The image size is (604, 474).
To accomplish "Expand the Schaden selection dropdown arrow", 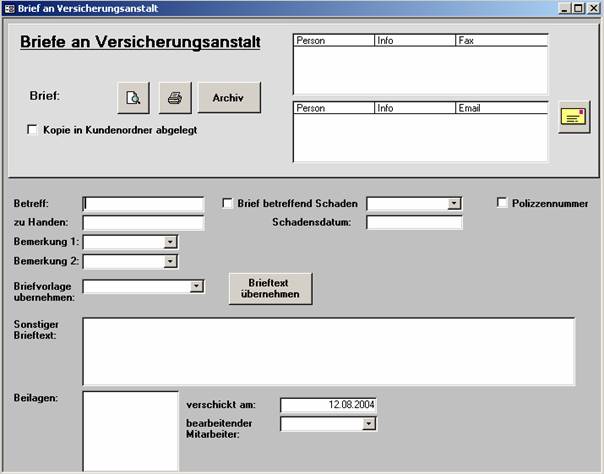I will click(x=455, y=204).
